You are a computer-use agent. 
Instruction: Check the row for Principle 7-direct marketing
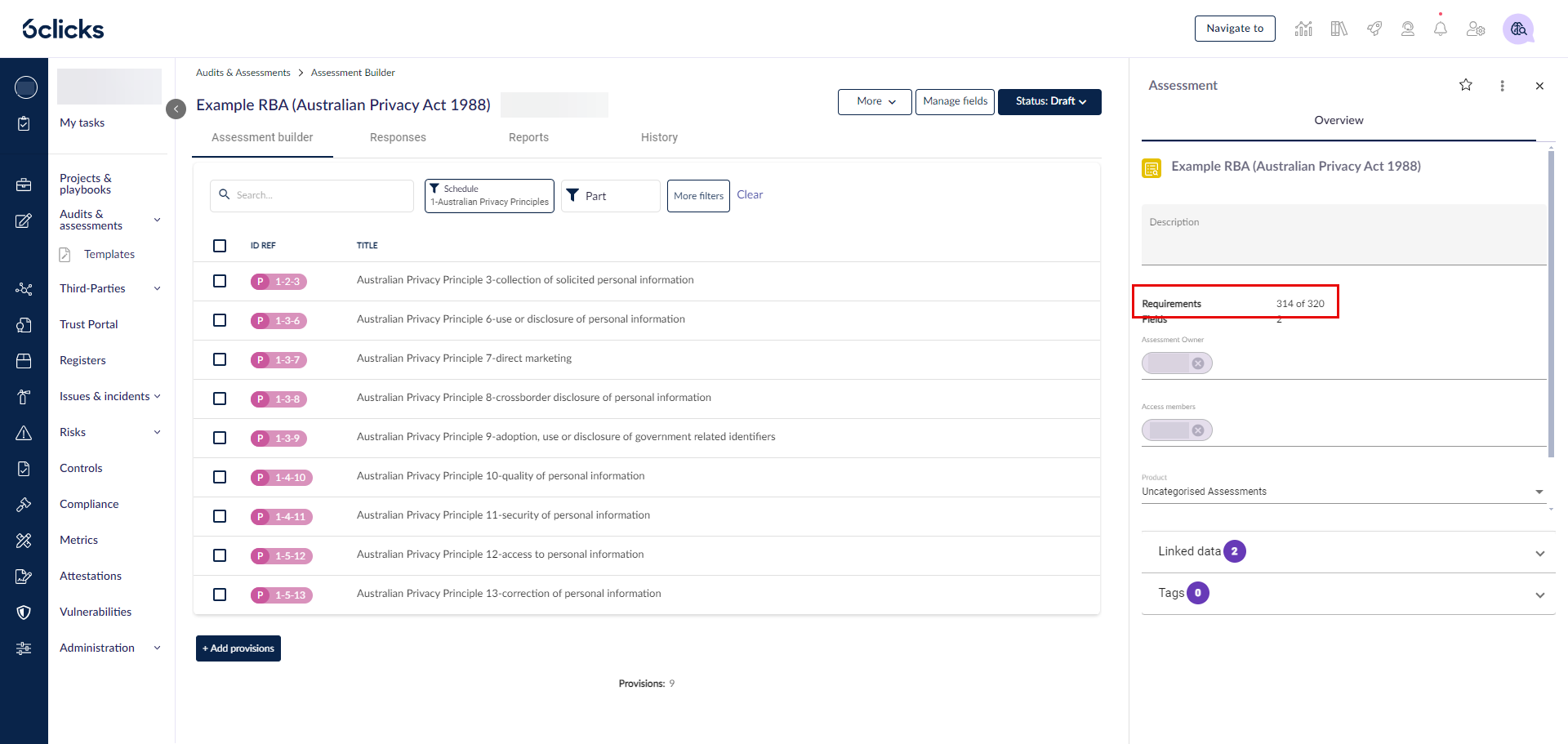pyautogui.click(x=220, y=359)
